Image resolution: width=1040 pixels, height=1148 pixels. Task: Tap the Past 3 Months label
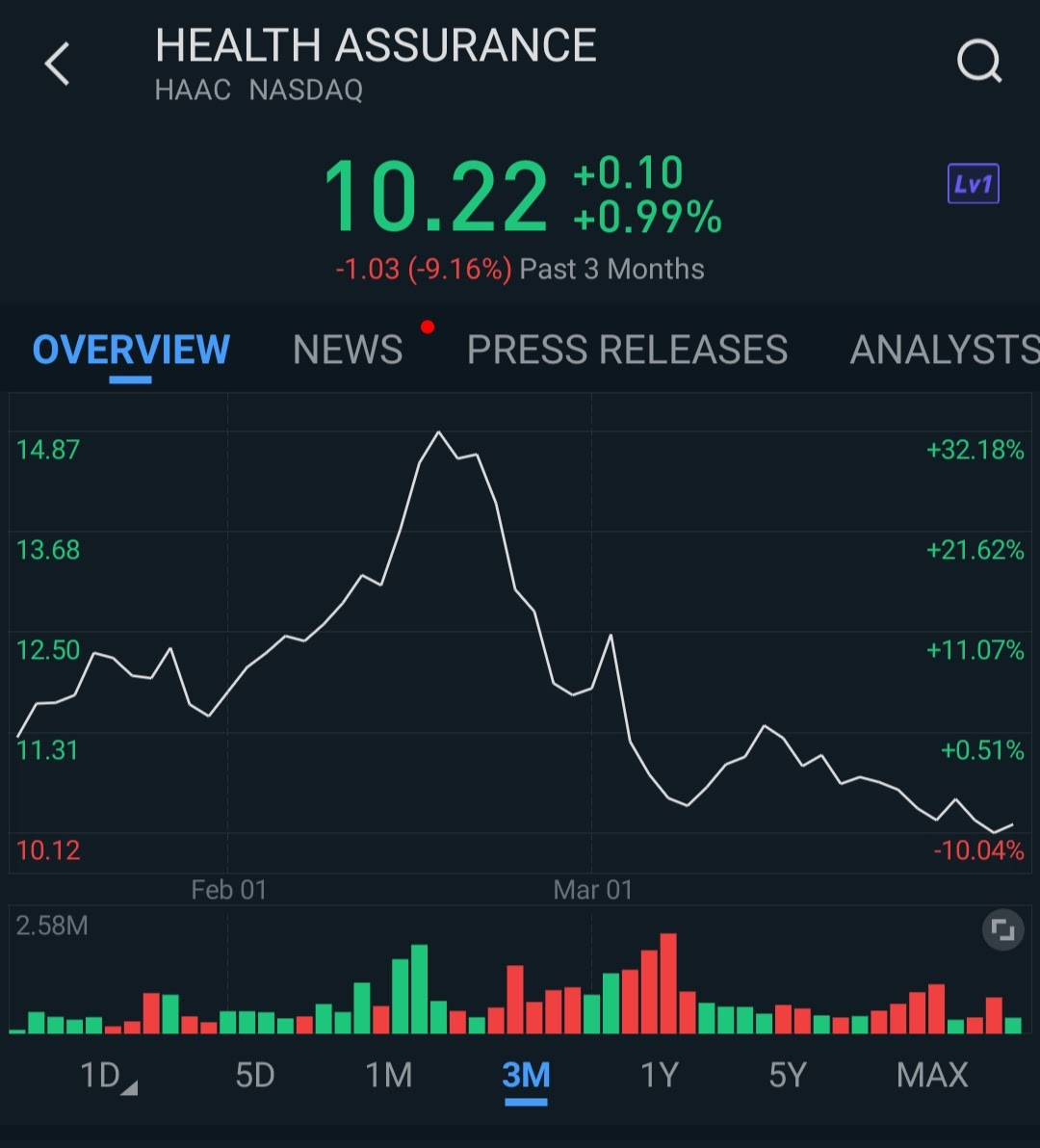click(x=611, y=269)
